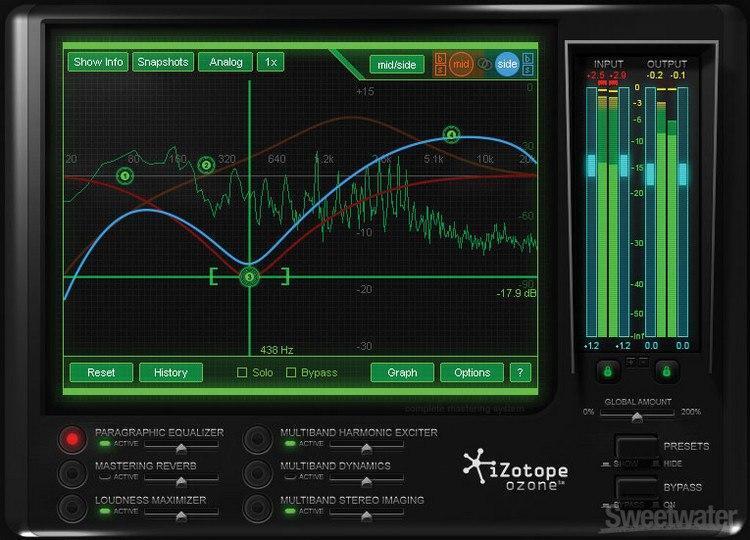Select EQ band node 3 at 438 Hz
Screen dimensions: 750x540
(249, 276)
